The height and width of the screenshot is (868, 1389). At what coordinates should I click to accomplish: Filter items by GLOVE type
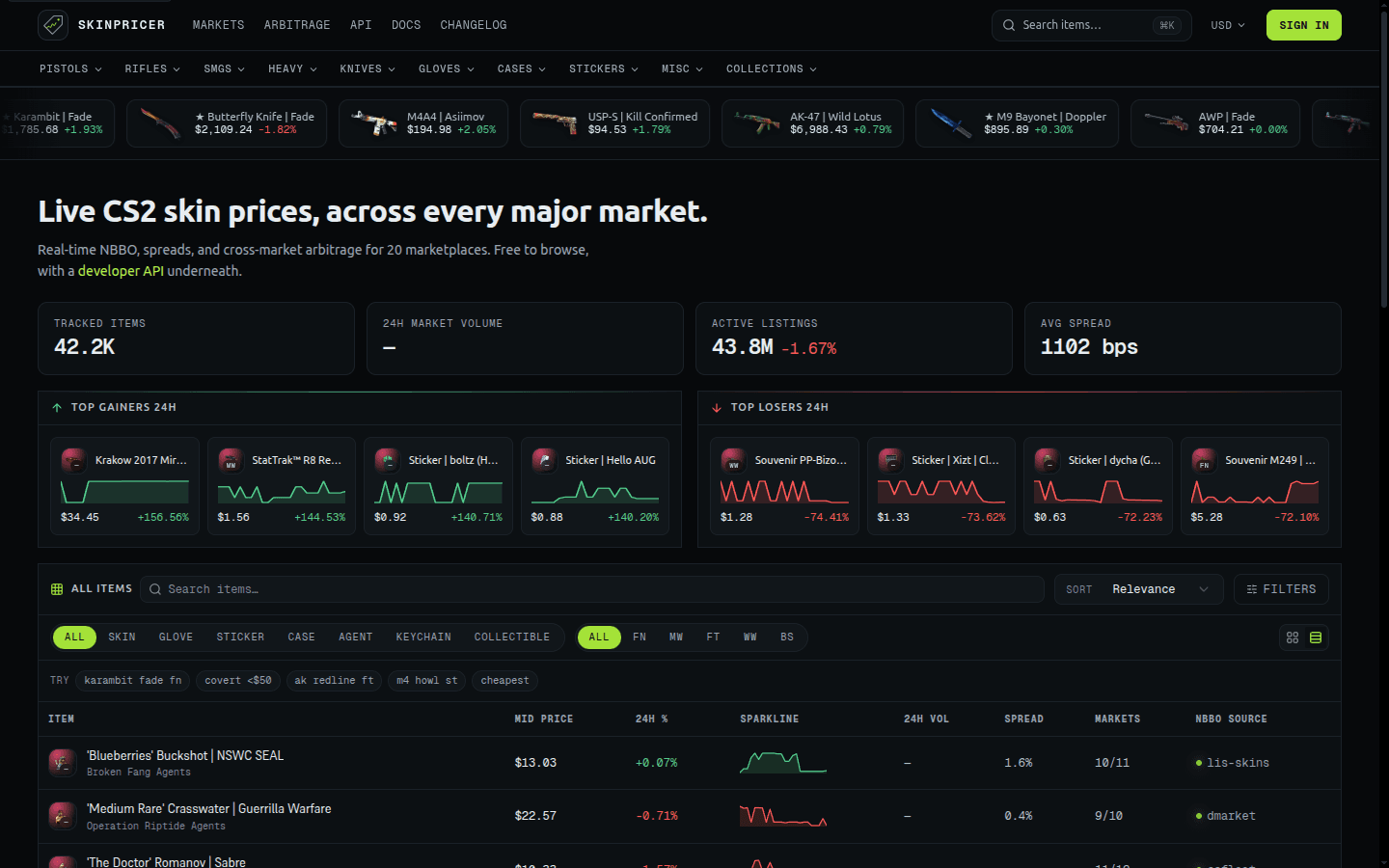coord(176,637)
